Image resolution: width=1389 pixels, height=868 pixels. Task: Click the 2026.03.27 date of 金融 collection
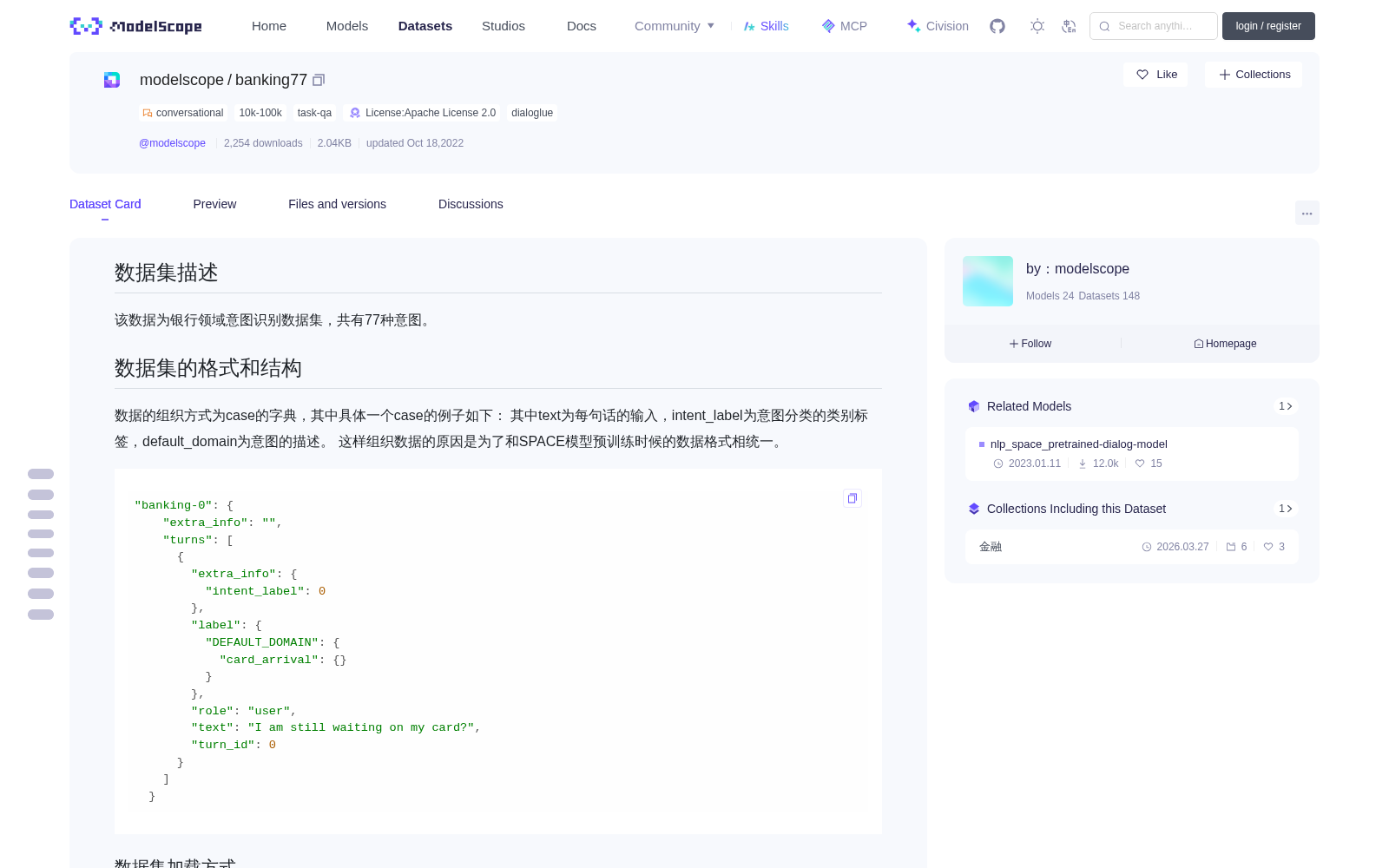(1175, 547)
